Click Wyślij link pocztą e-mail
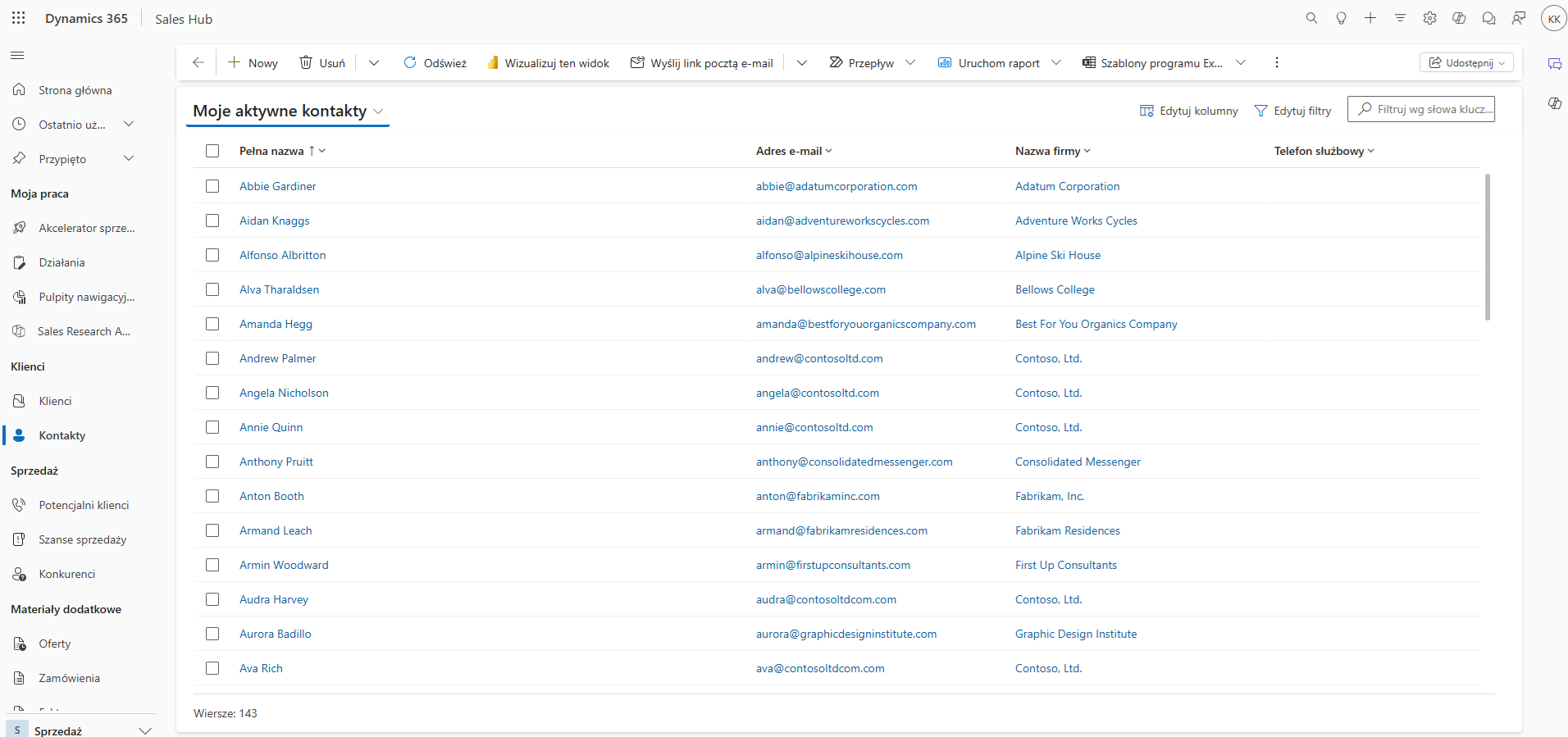The image size is (1568, 737). pos(702,62)
